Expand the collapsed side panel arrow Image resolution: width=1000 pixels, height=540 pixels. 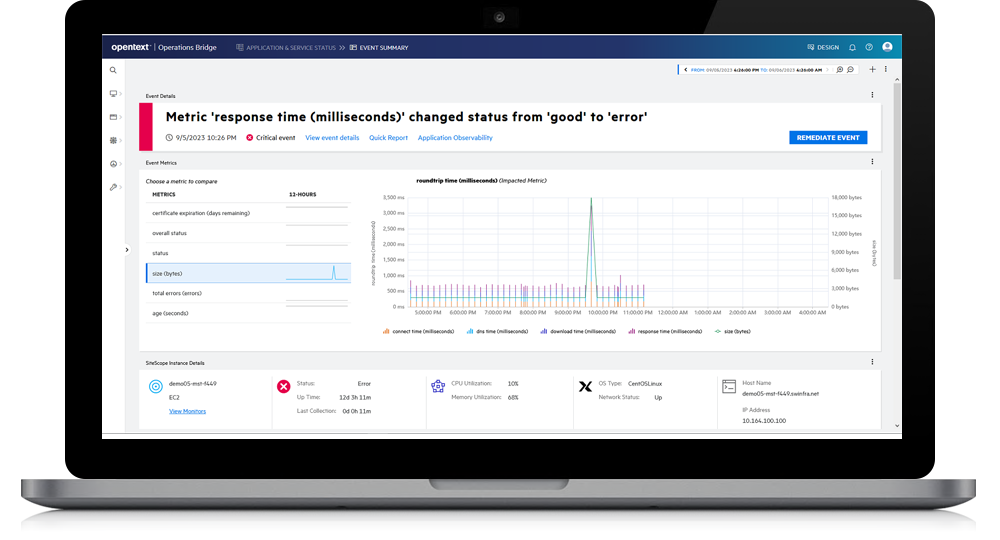[x=127, y=249]
